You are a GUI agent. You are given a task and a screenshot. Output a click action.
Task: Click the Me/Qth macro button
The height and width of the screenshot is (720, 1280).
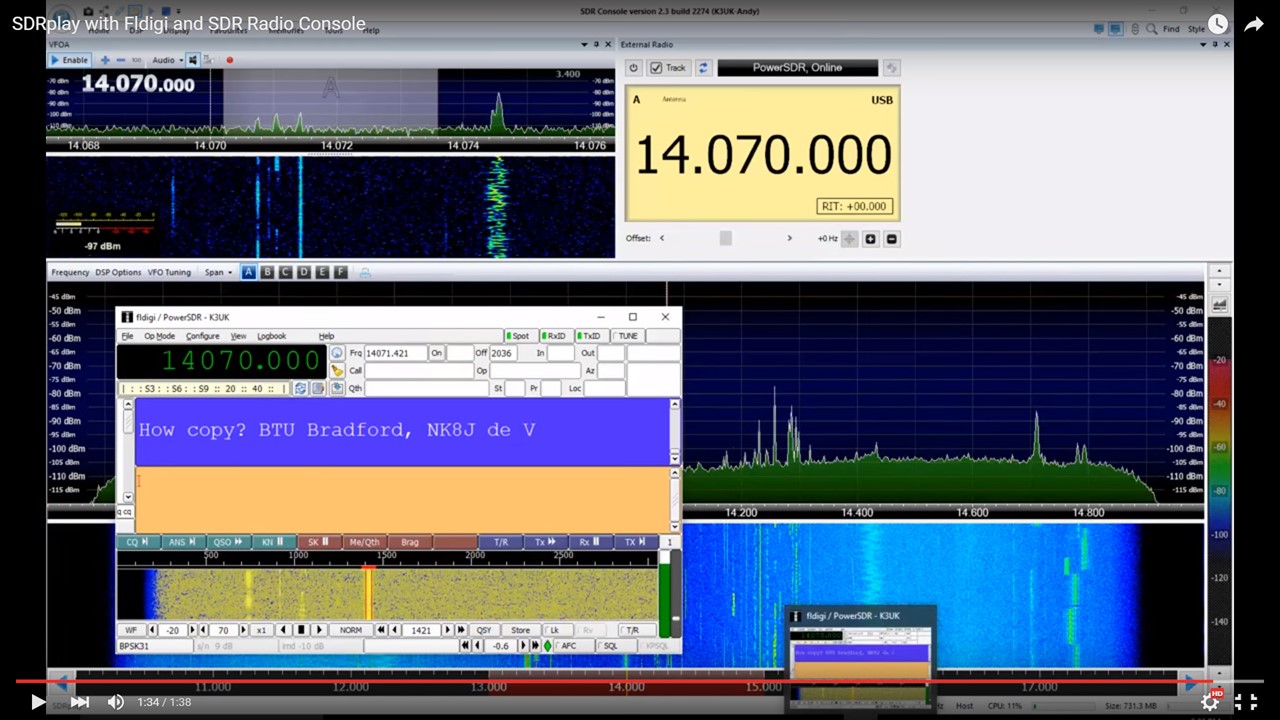(x=364, y=542)
